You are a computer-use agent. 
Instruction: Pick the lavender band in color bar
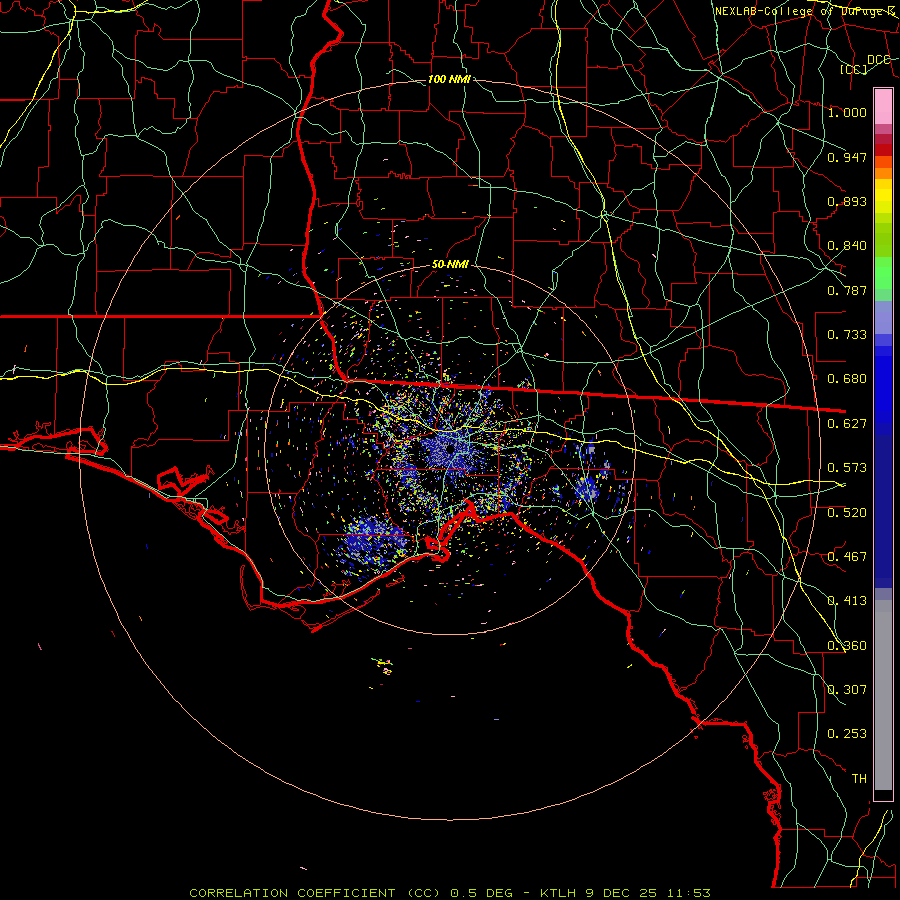(x=883, y=317)
